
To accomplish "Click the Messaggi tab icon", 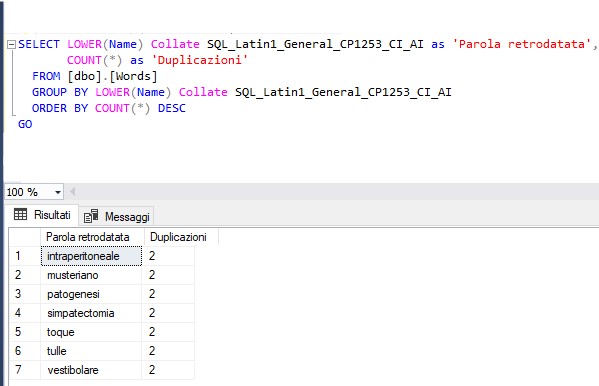I will (91, 216).
